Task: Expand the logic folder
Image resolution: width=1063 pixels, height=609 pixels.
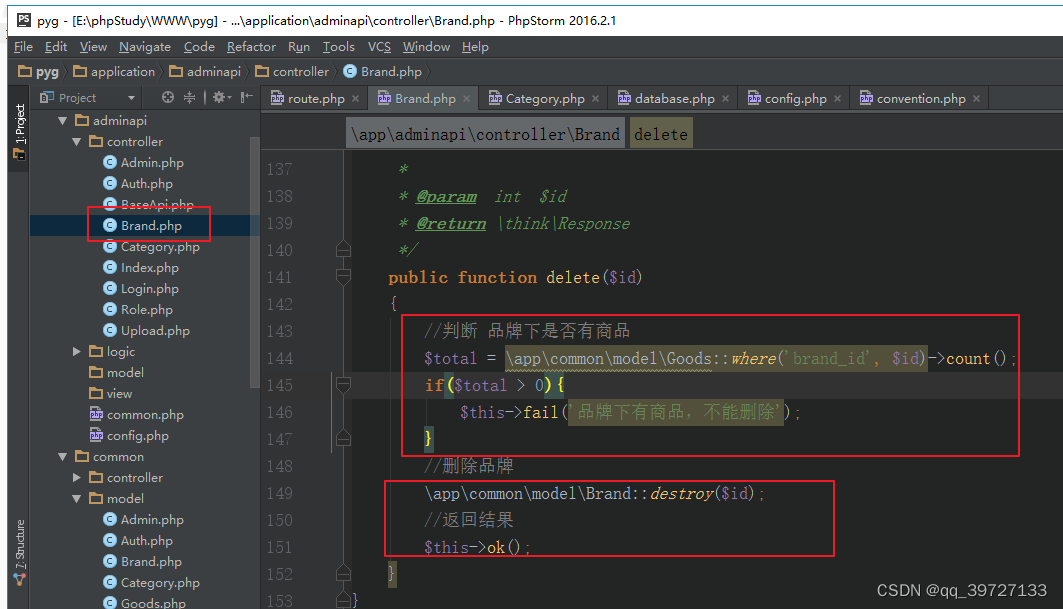Action: coord(77,351)
